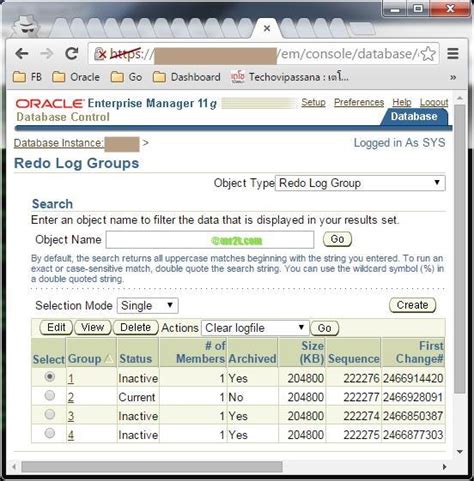
Task: Click the View button
Action: [x=92, y=328]
